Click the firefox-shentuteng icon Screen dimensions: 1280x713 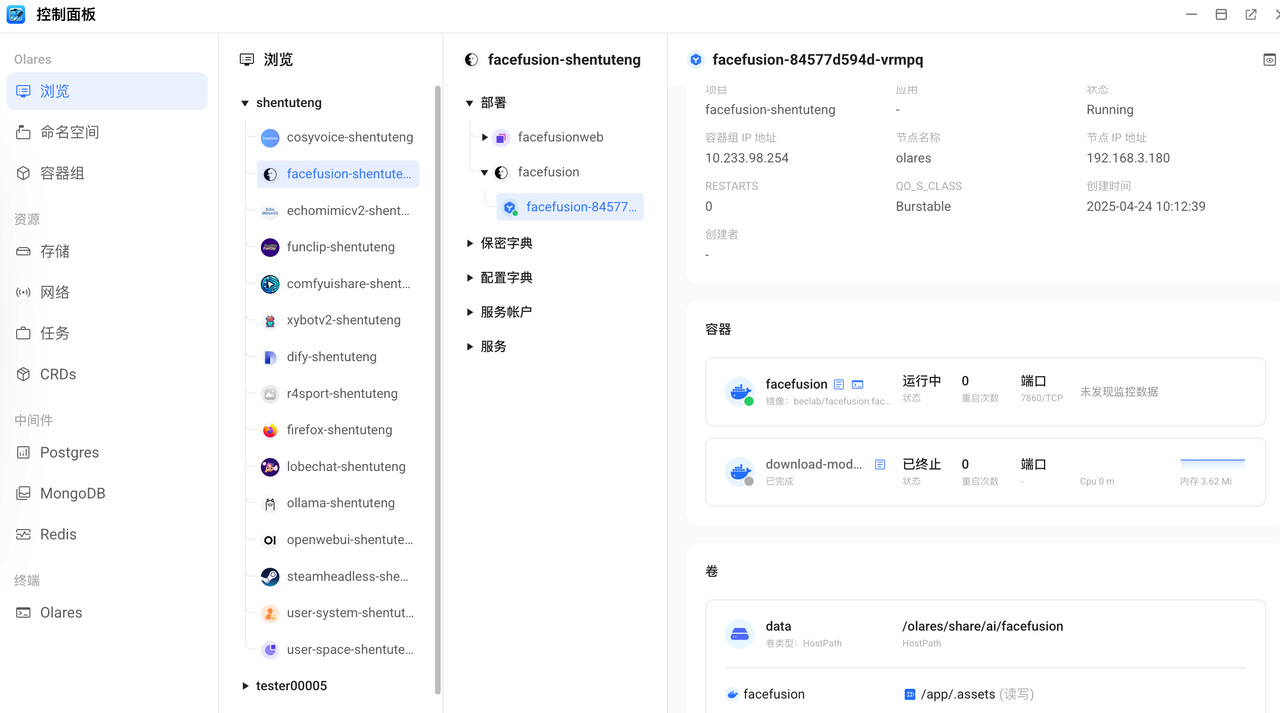point(270,430)
